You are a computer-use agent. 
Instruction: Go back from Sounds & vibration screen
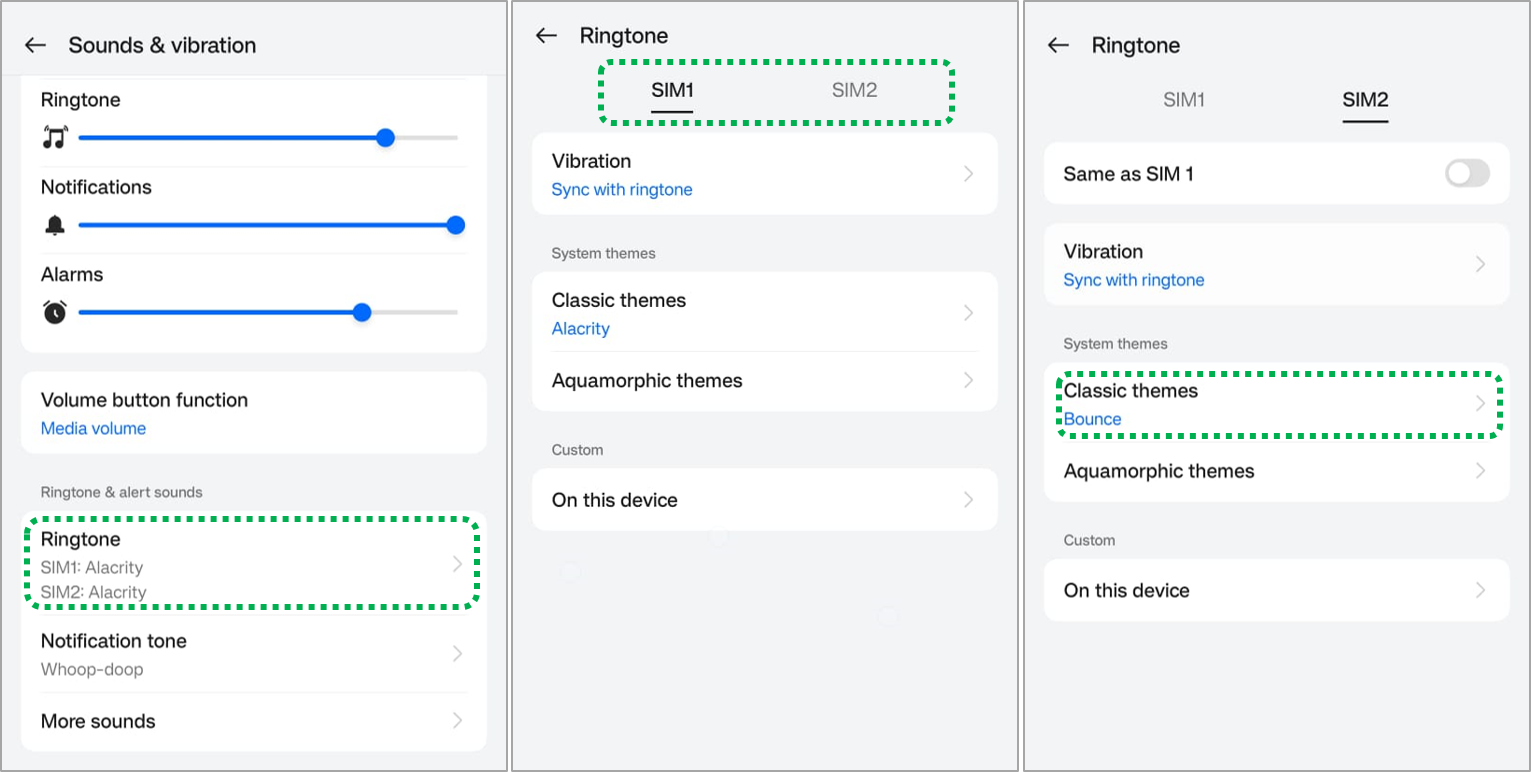pyautogui.click(x=36, y=45)
